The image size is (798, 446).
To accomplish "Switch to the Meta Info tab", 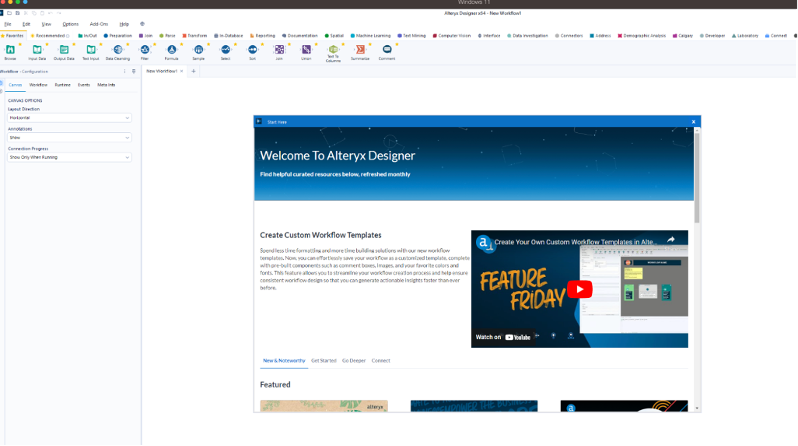I will (x=106, y=85).
